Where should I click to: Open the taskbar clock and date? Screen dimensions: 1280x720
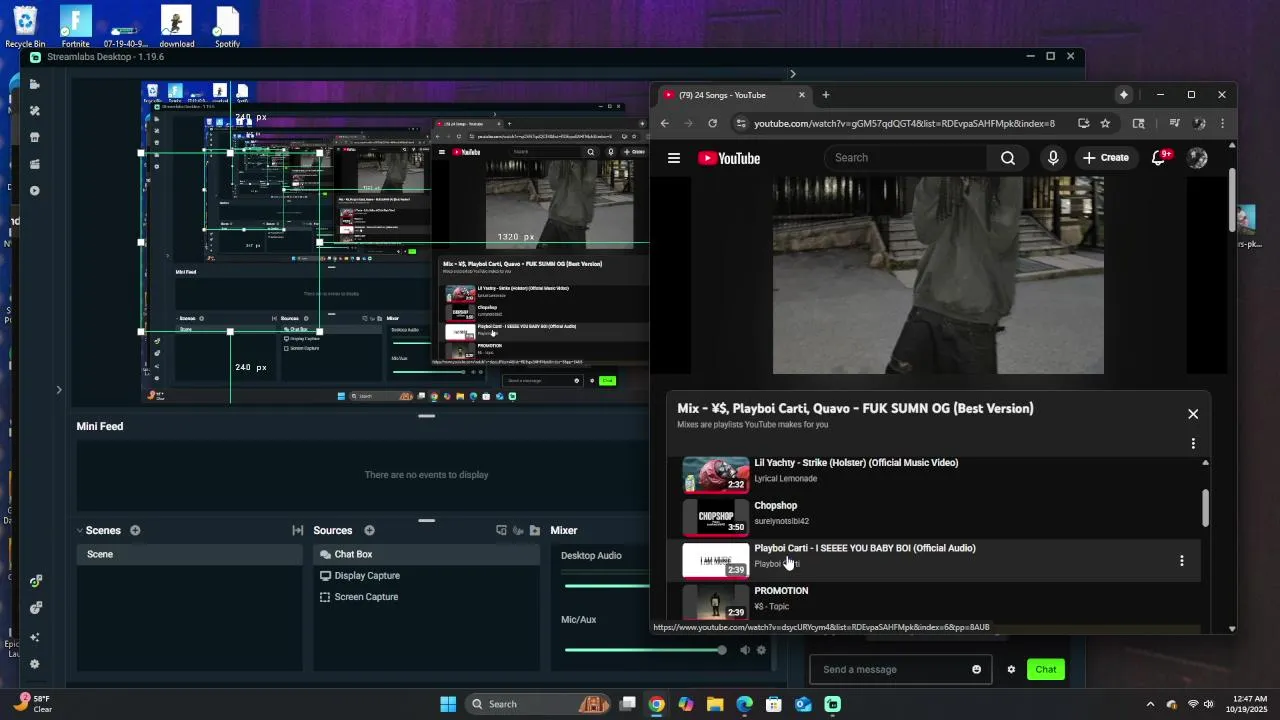coord(1245,704)
